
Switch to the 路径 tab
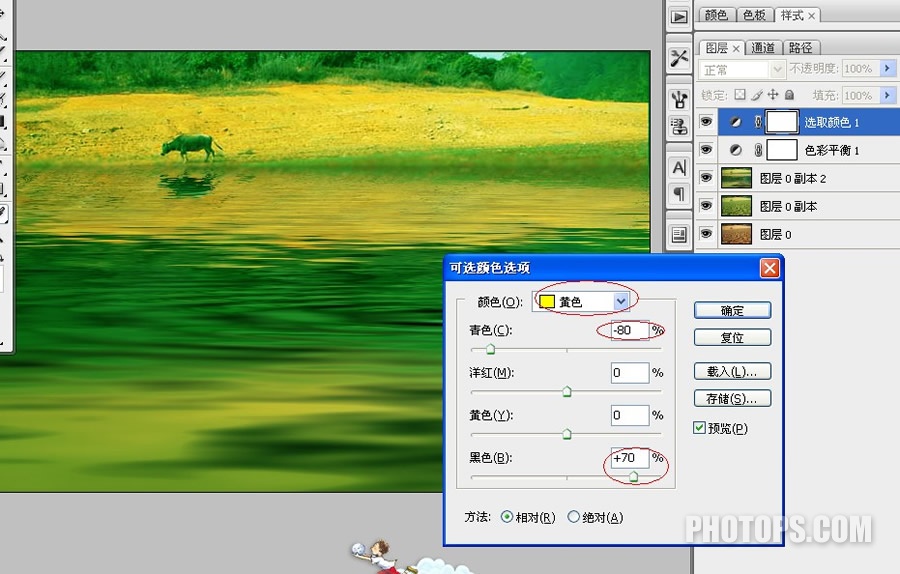click(x=801, y=48)
